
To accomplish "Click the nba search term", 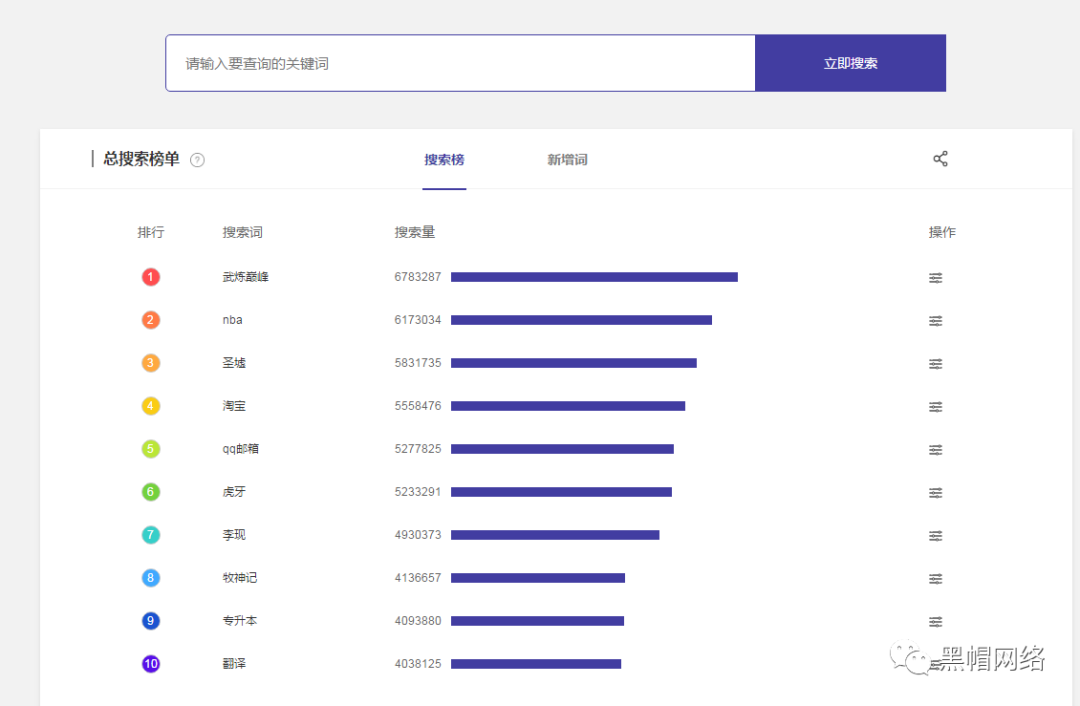I will pyautogui.click(x=232, y=320).
